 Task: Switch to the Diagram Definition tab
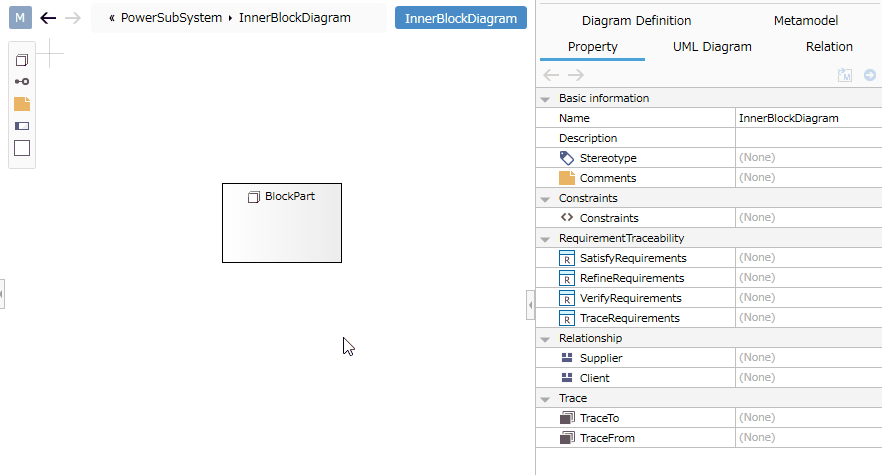click(636, 21)
